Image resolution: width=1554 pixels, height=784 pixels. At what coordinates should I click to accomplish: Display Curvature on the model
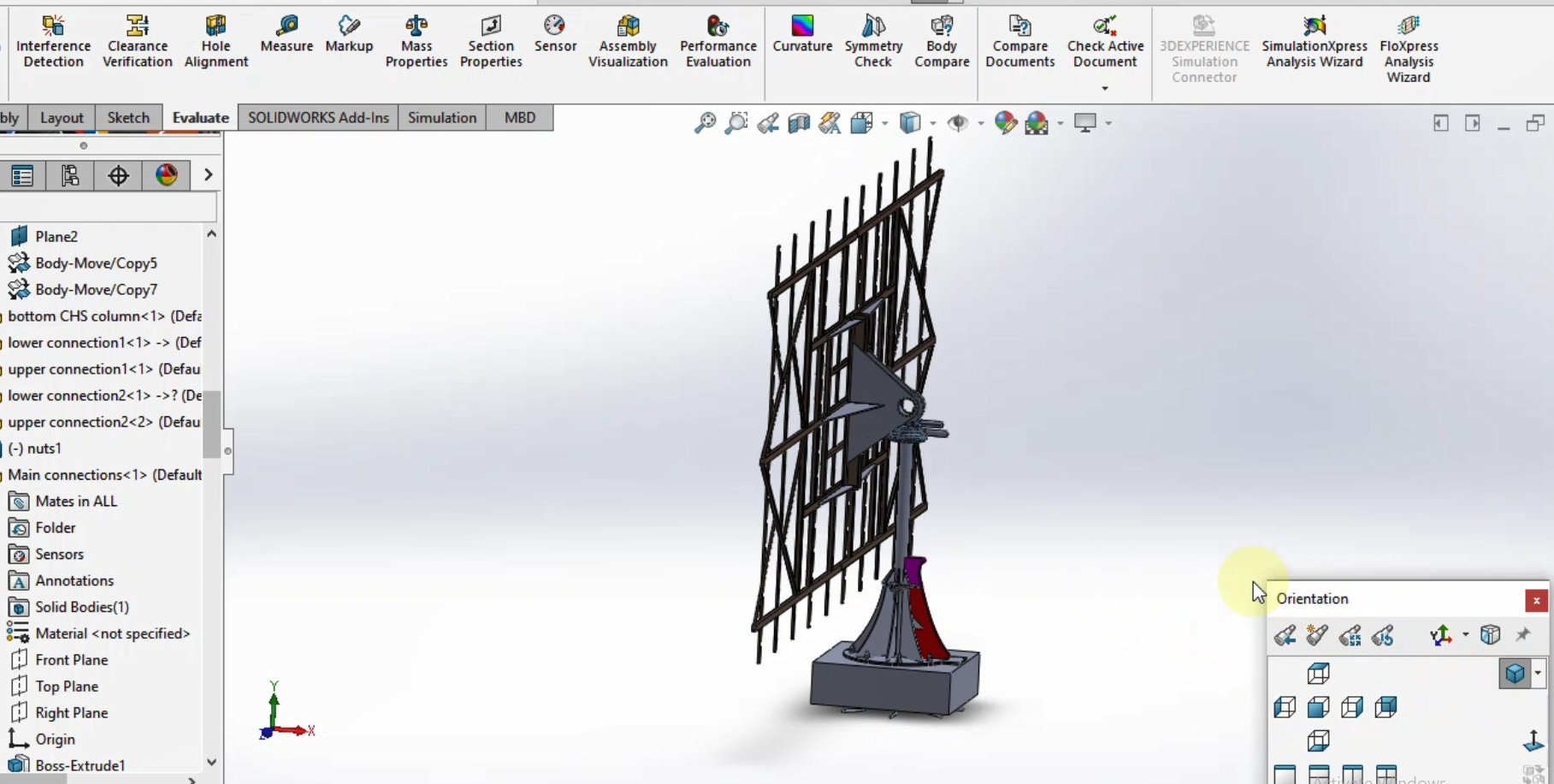tap(802, 34)
